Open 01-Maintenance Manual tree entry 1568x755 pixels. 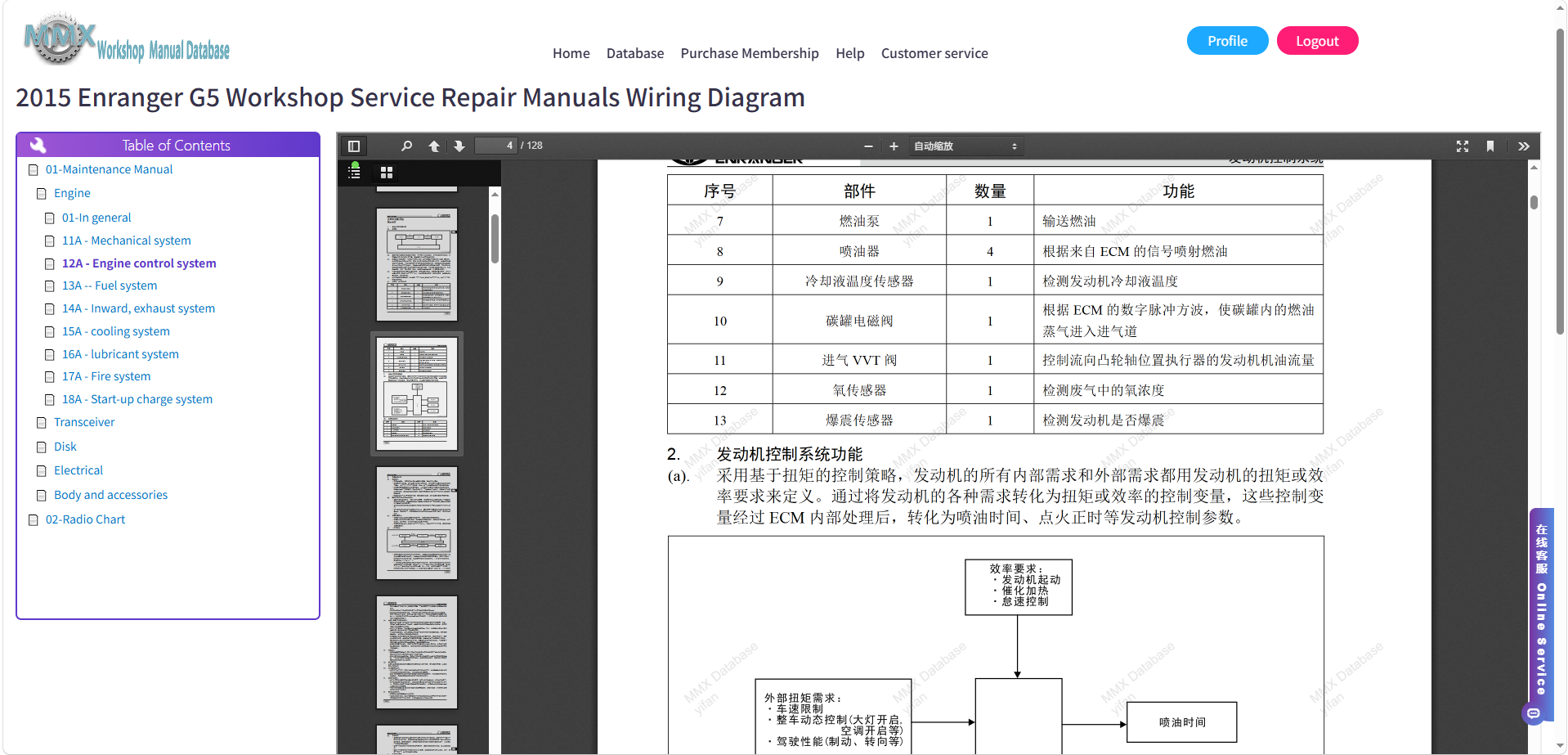109,169
